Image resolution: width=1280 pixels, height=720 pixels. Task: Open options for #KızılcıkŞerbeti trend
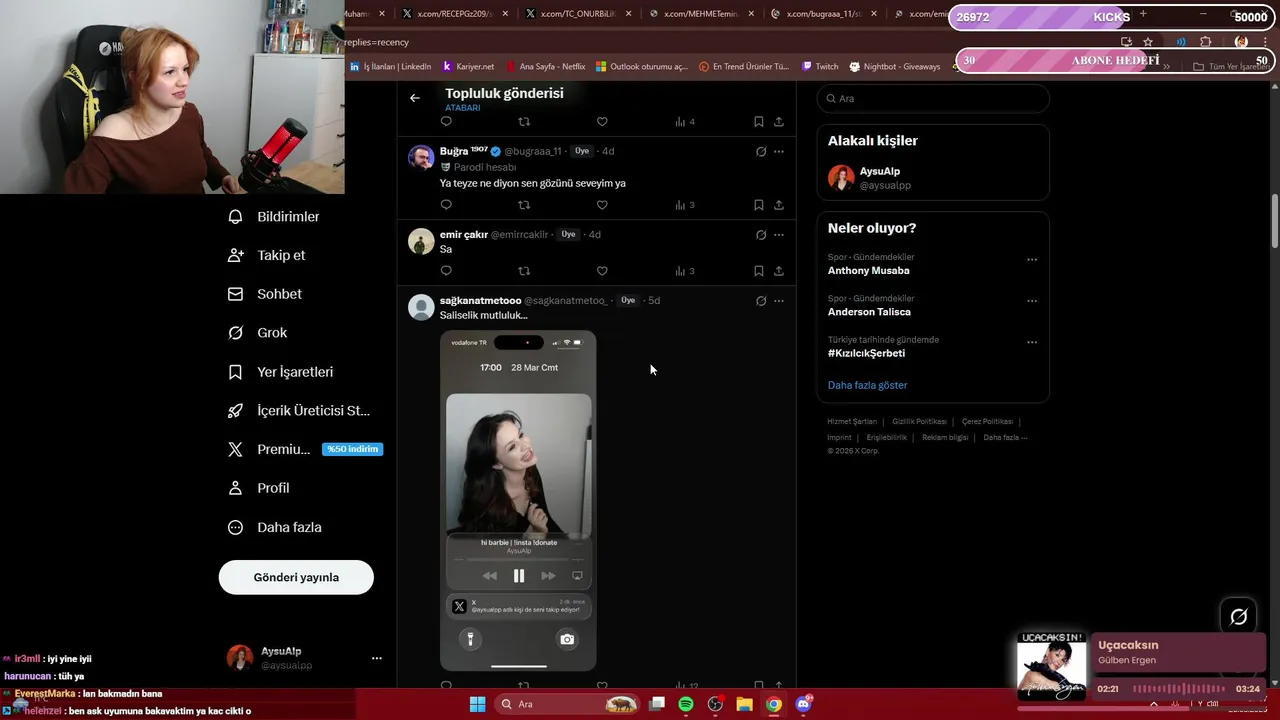click(x=1032, y=342)
